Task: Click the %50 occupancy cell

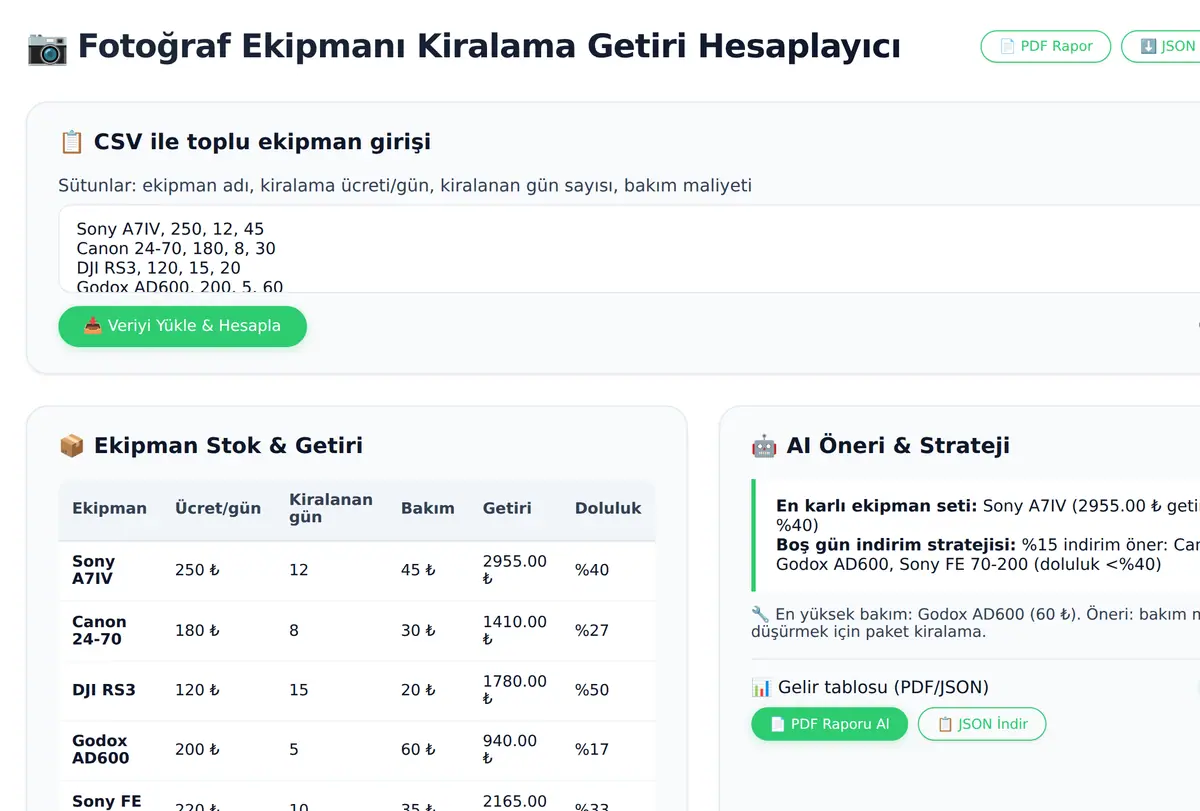Action: (592, 690)
